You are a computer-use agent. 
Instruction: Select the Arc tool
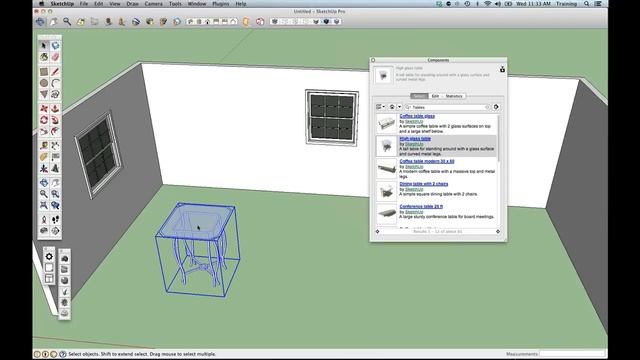(x=55, y=83)
